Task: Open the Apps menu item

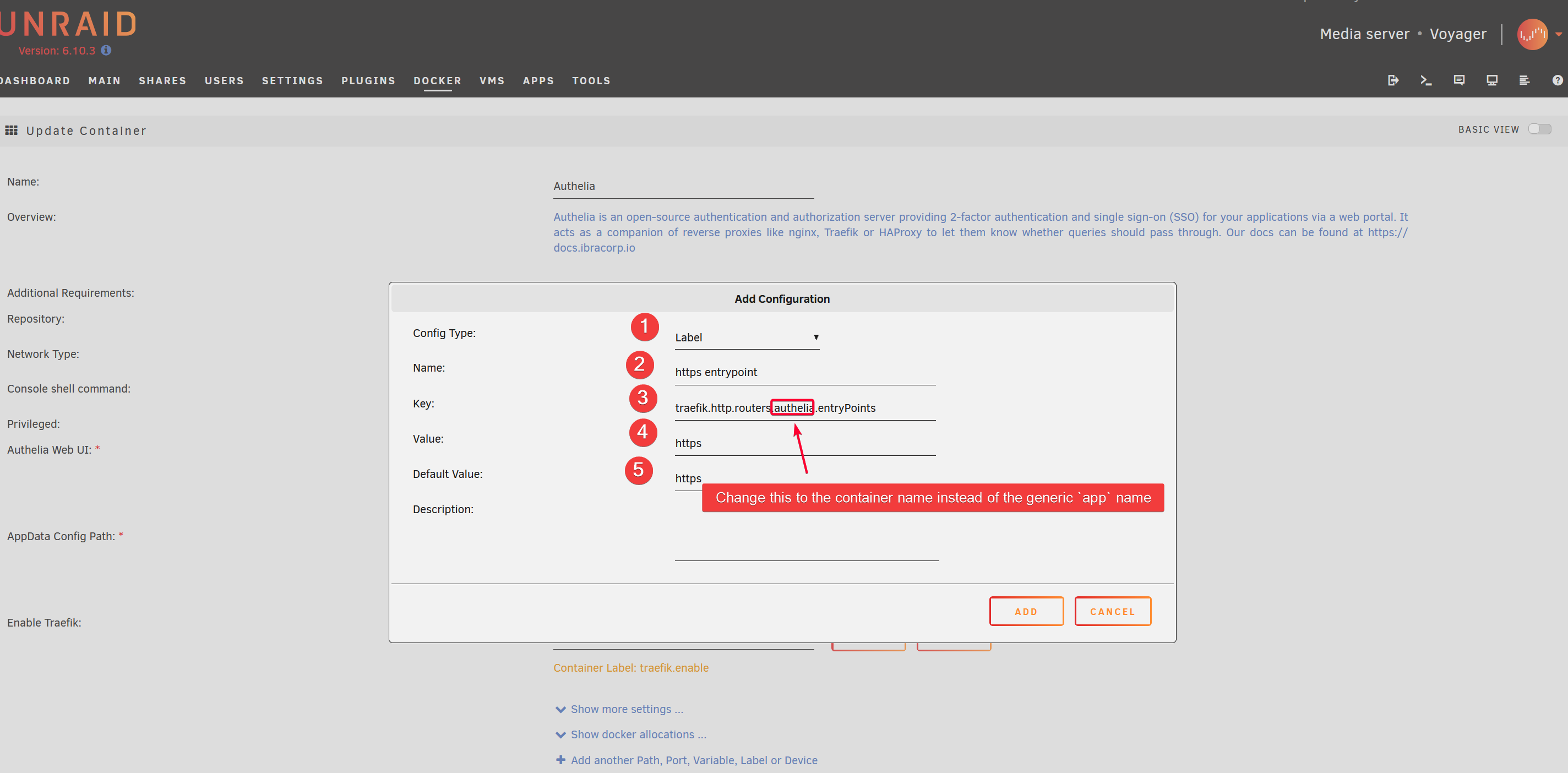Action: (538, 80)
